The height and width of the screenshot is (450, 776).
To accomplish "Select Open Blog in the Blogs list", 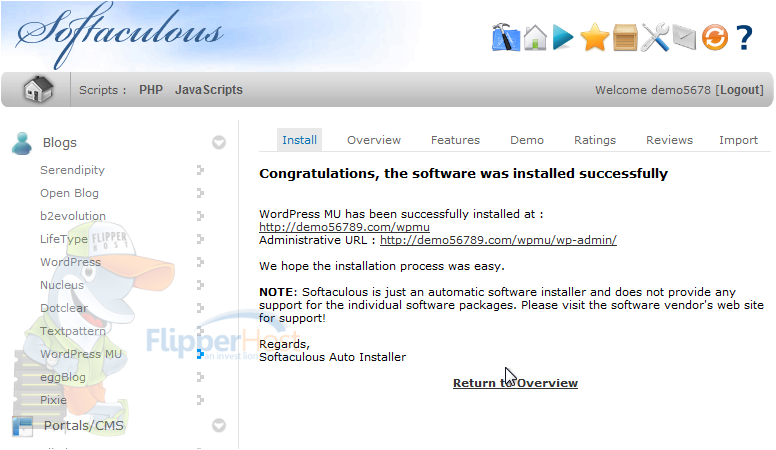I will coord(69,193).
